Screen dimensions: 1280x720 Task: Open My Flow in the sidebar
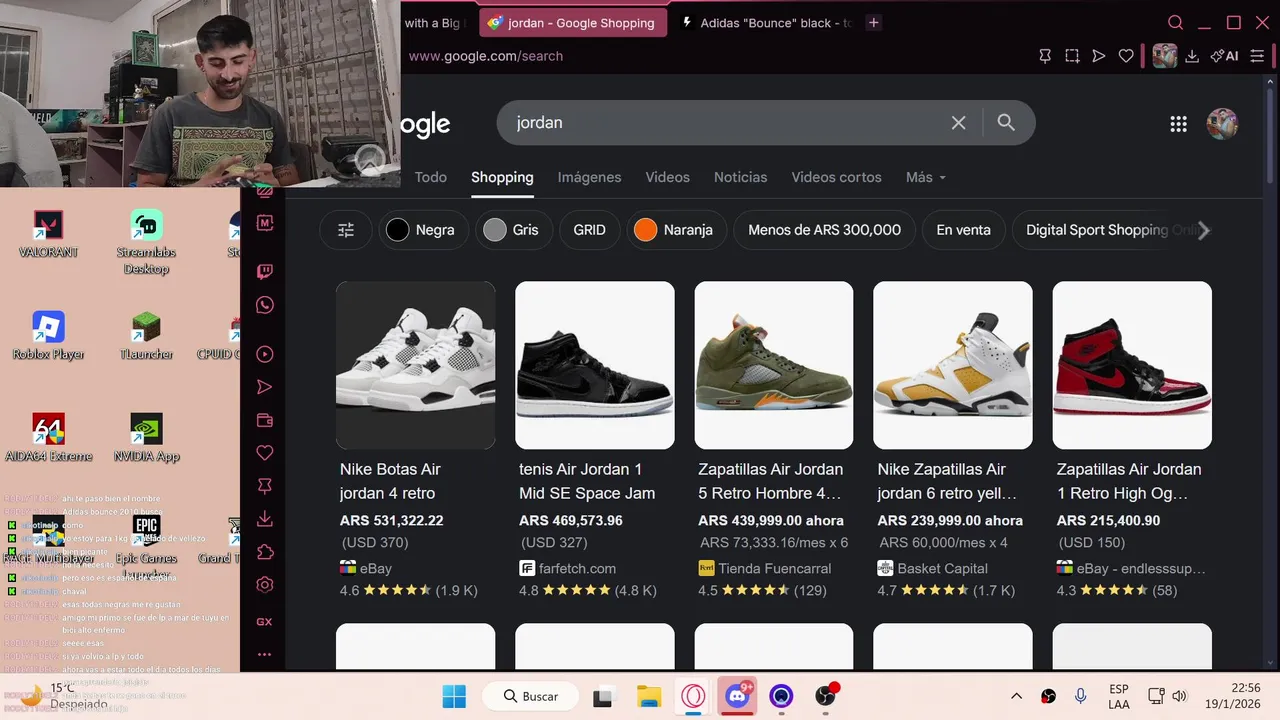[265, 387]
